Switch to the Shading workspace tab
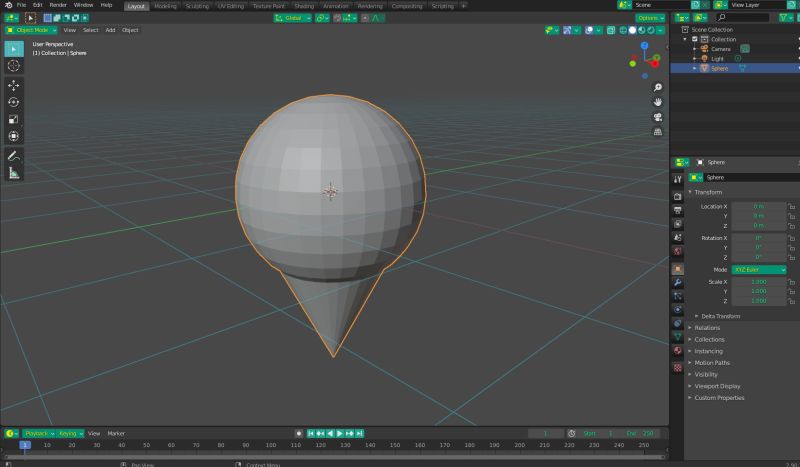The height and width of the screenshot is (467, 800). click(x=304, y=6)
